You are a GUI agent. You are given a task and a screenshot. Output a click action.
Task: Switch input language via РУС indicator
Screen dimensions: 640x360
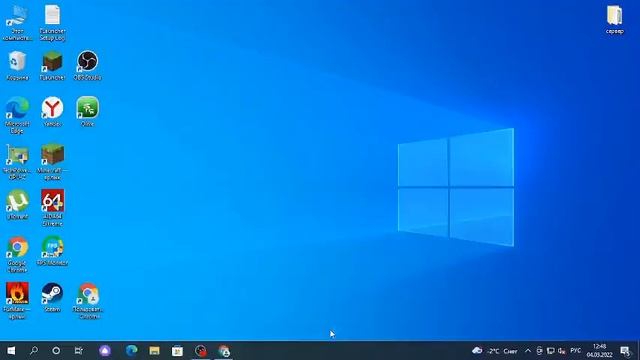(576, 351)
